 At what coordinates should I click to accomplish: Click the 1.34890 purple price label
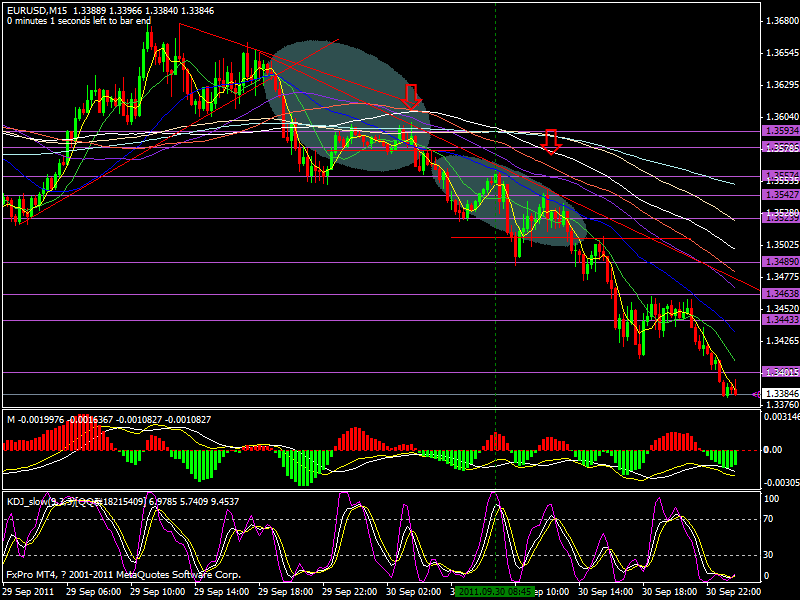(780, 262)
